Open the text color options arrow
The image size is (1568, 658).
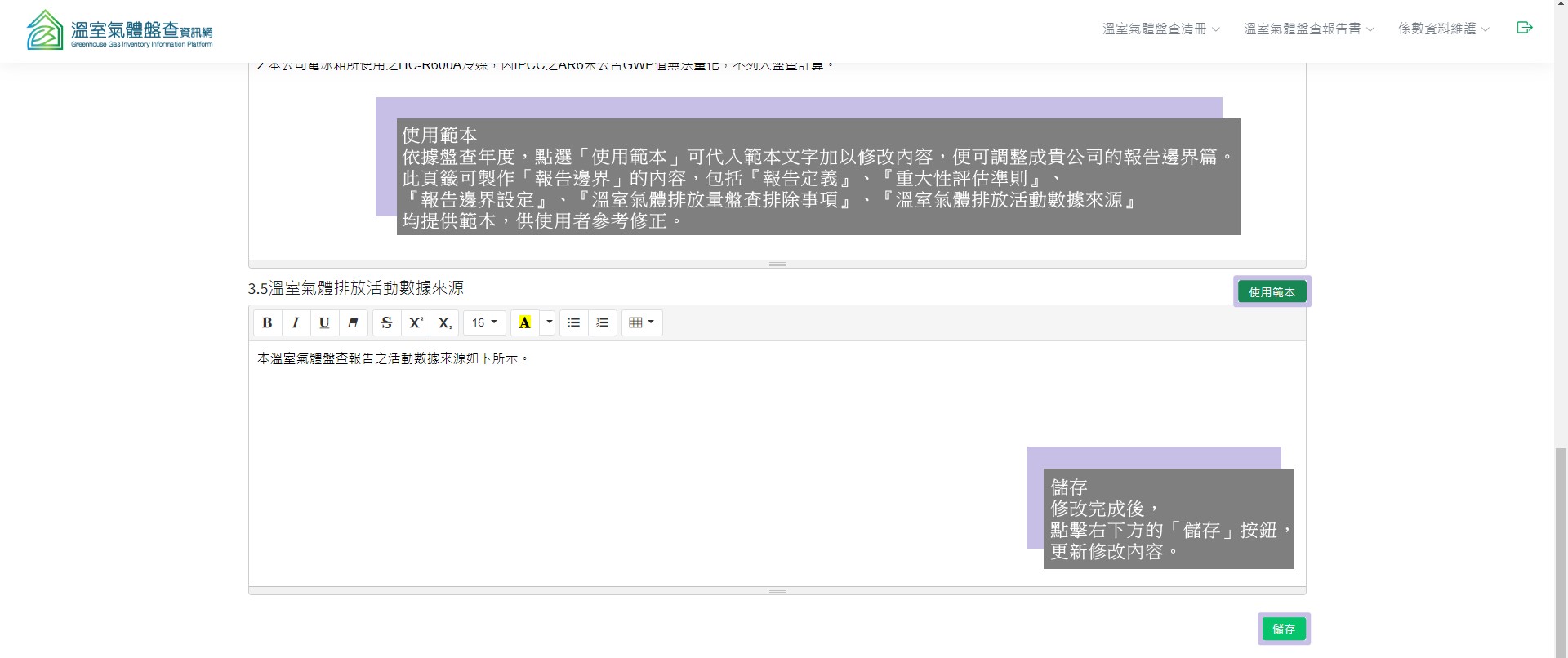click(x=549, y=323)
